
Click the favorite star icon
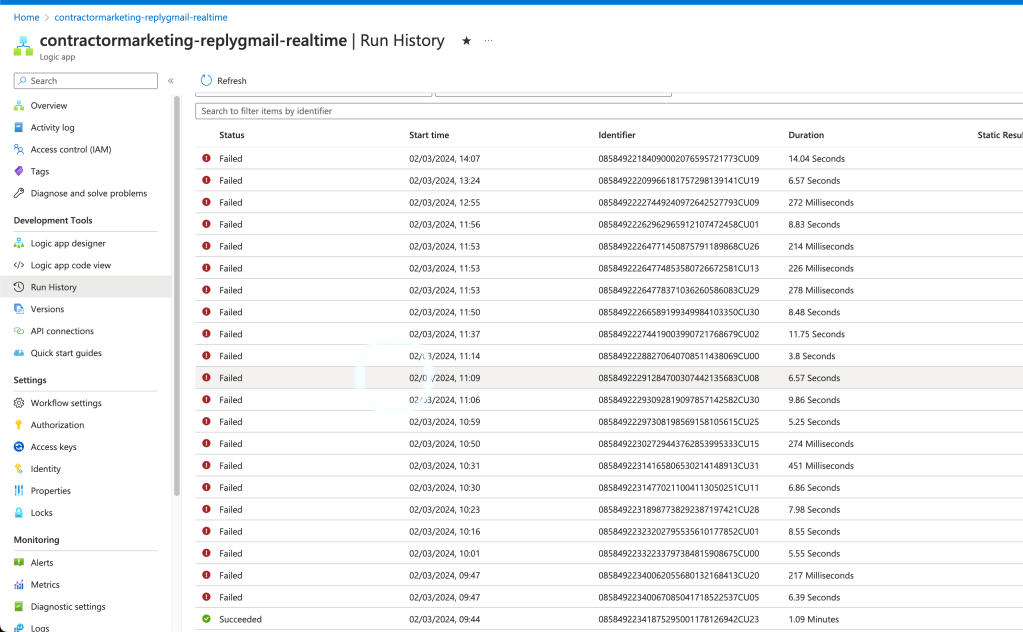(x=466, y=40)
